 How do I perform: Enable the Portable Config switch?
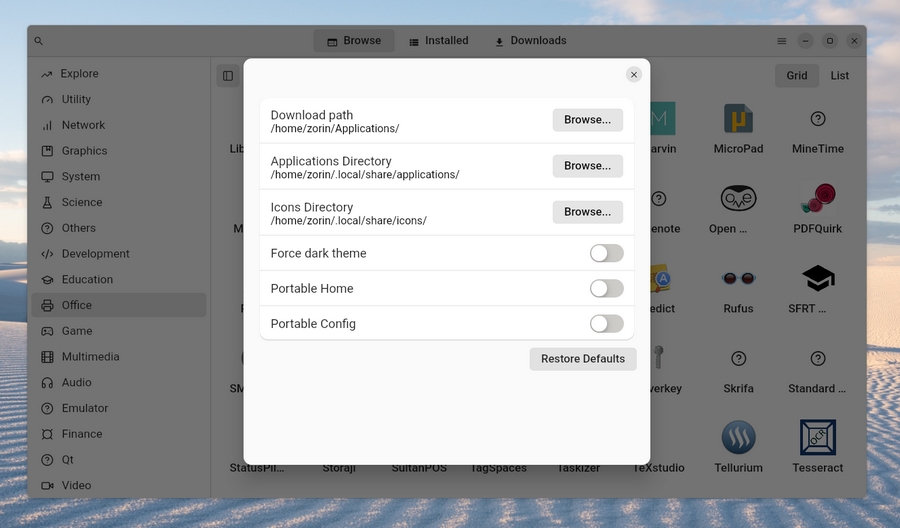tap(606, 323)
